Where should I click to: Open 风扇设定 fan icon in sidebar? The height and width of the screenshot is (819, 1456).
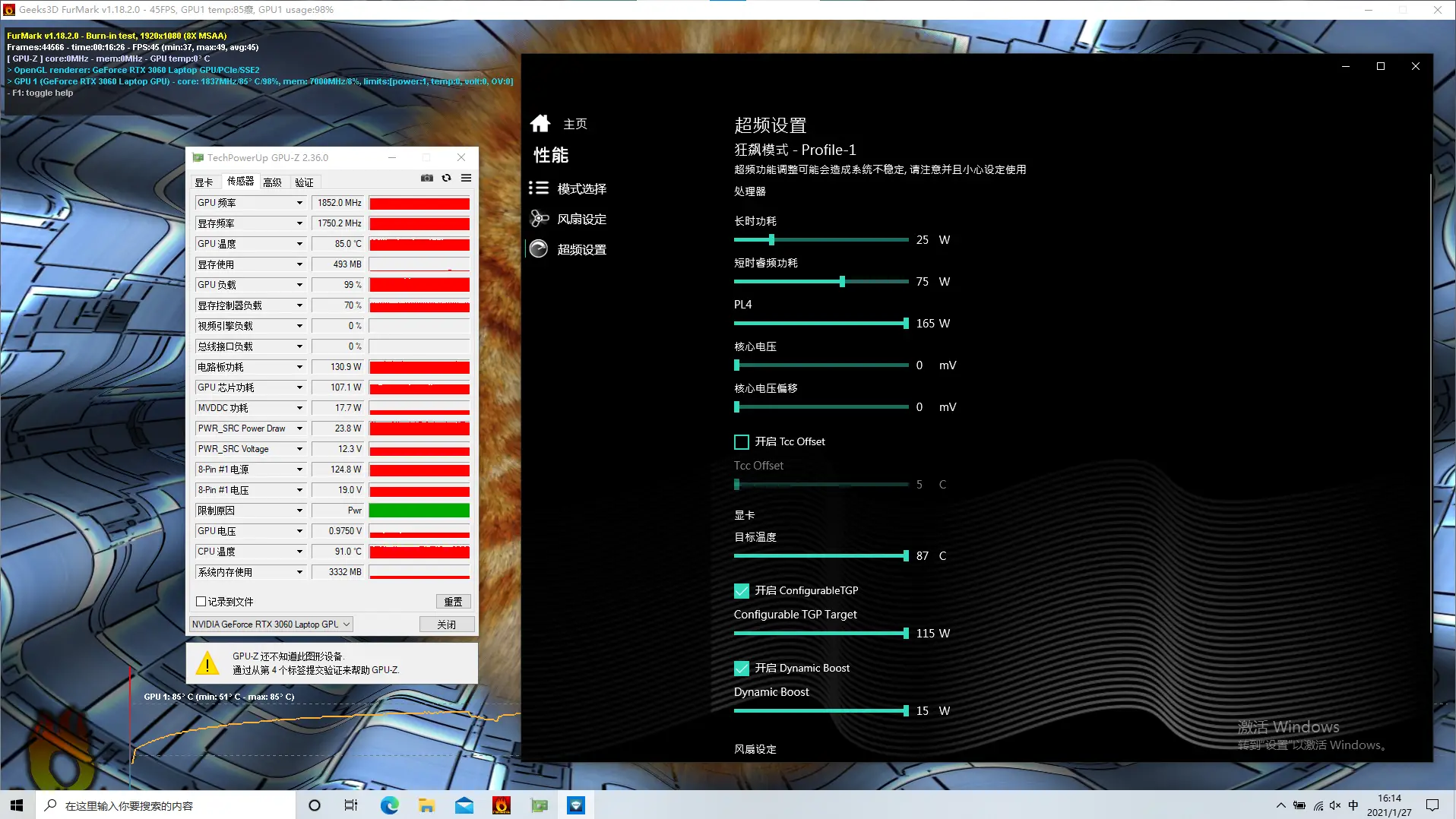click(x=539, y=219)
